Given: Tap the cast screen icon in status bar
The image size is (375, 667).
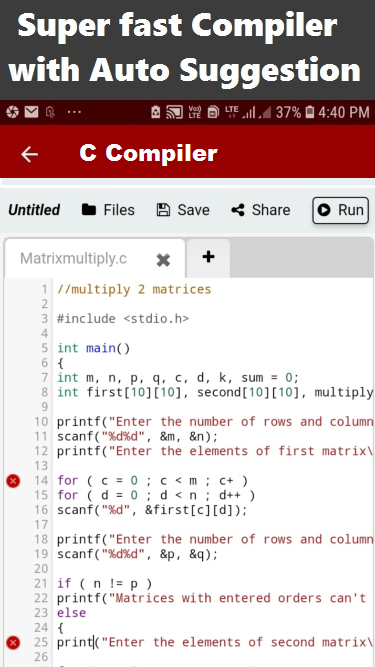Looking at the screenshot, I should pos(175,112).
